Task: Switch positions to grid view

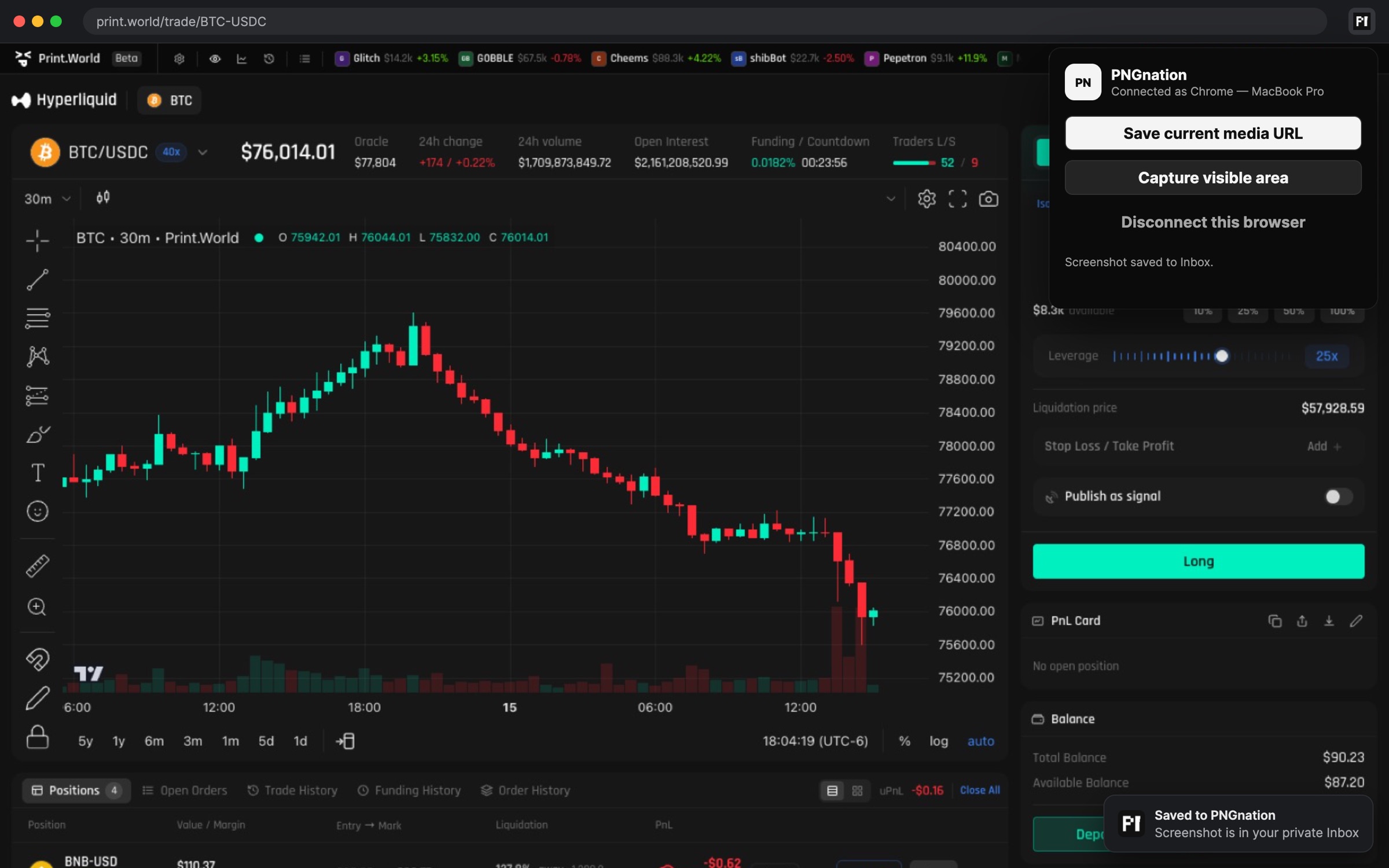Action: tap(857, 790)
